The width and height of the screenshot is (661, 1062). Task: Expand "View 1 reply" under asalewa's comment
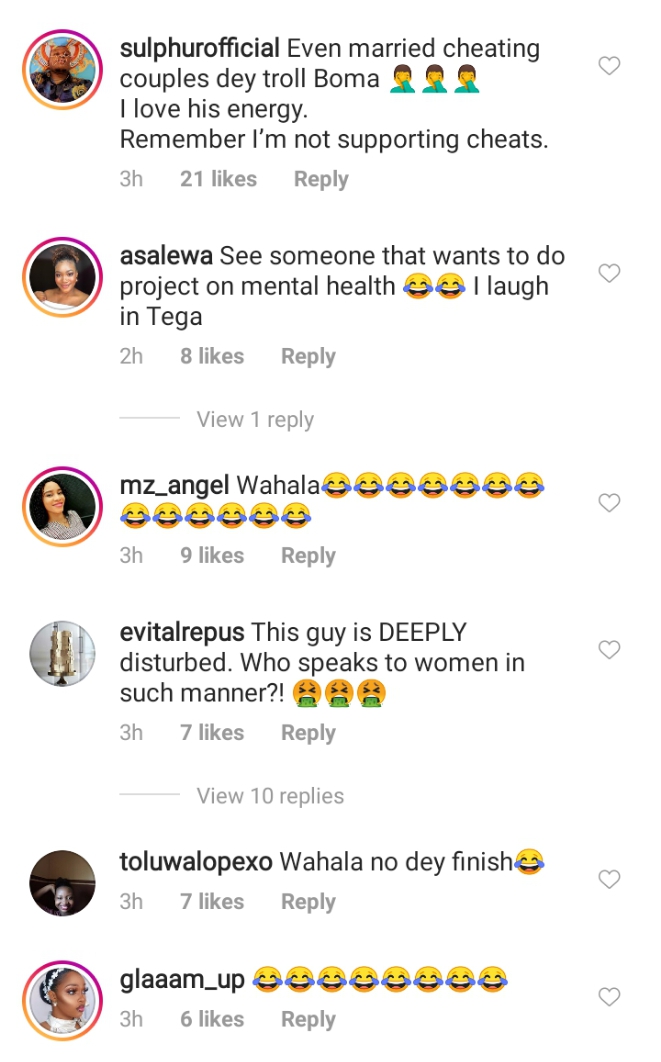(255, 420)
